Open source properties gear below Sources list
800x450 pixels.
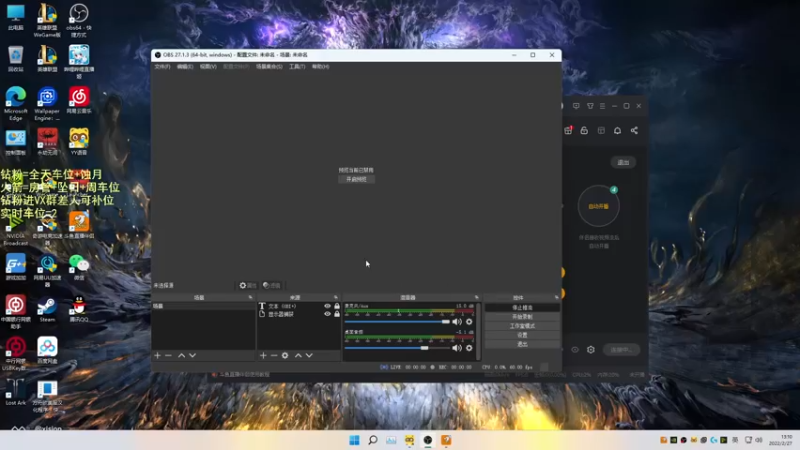(x=285, y=355)
